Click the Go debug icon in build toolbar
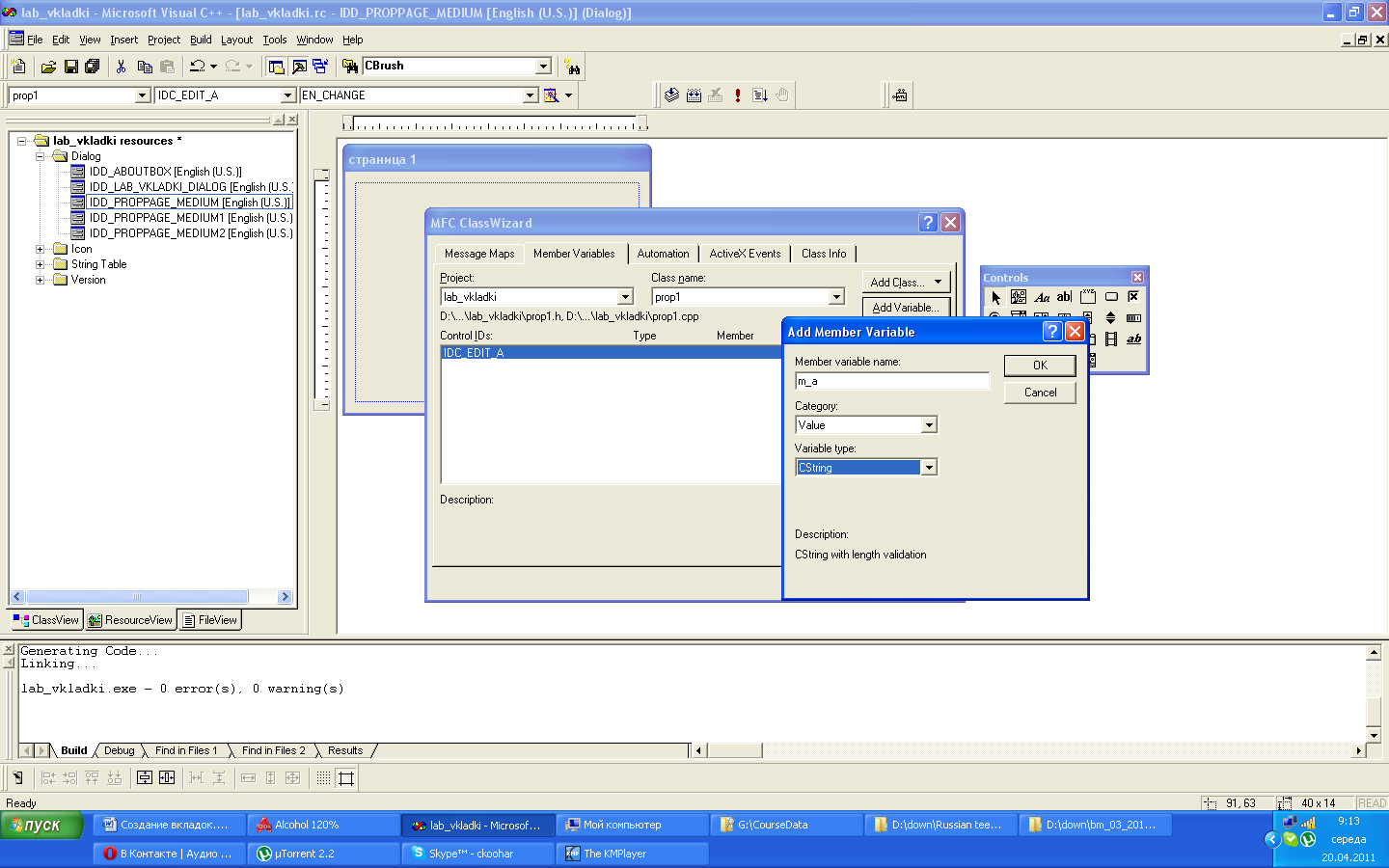The image size is (1389, 868). click(x=760, y=95)
